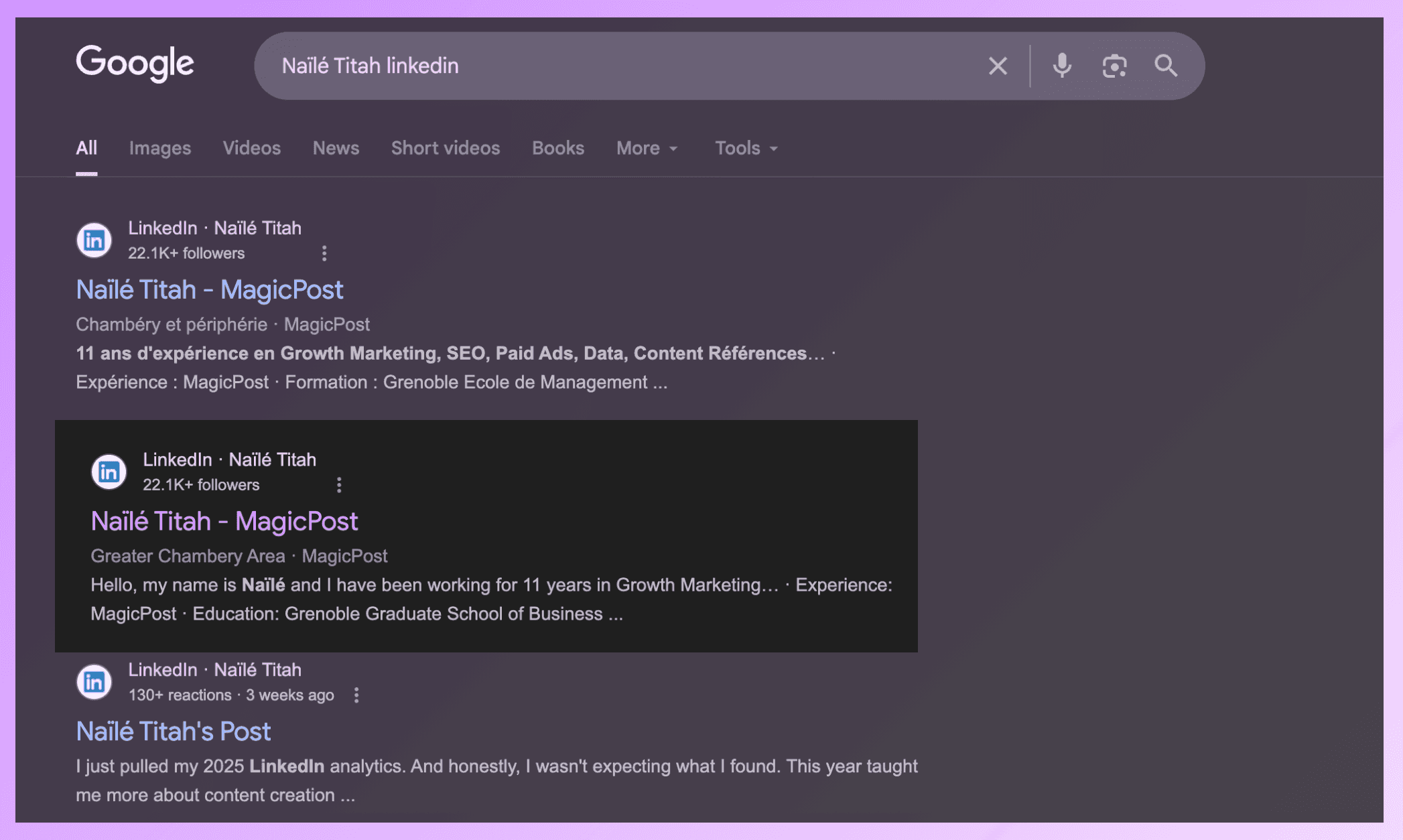Open three-dot menu on first result
Screen dimensions: 1403x840
324,253
